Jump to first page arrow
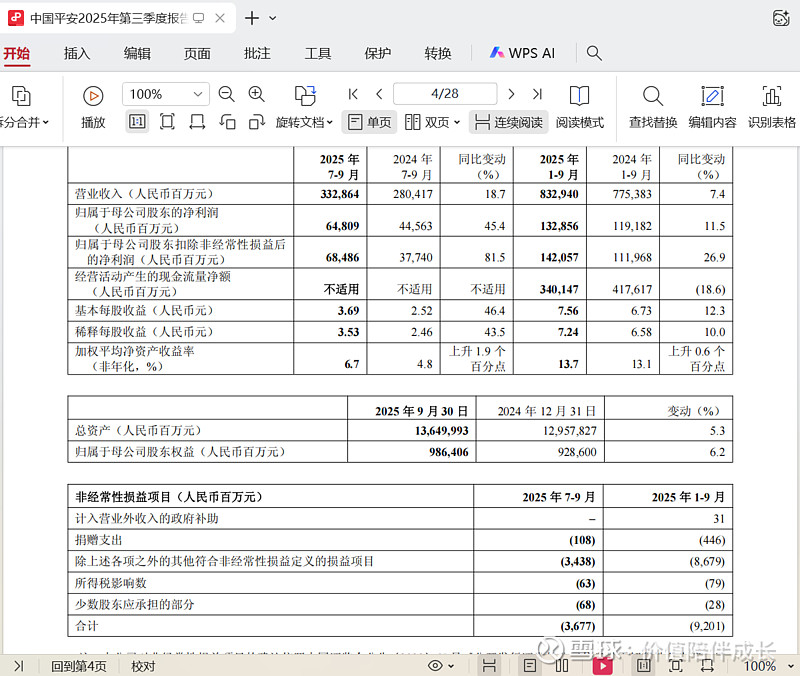Screen dimensions: 800x676 [x=353, y=94]
